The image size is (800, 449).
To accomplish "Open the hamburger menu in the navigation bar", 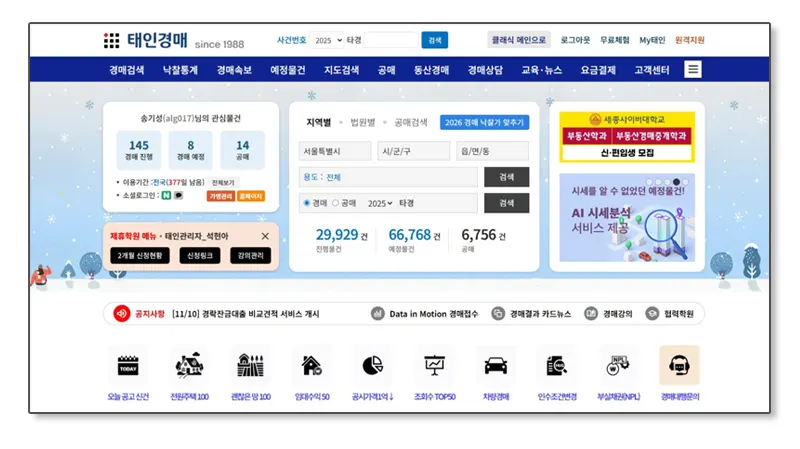I will tap(693, 70).
